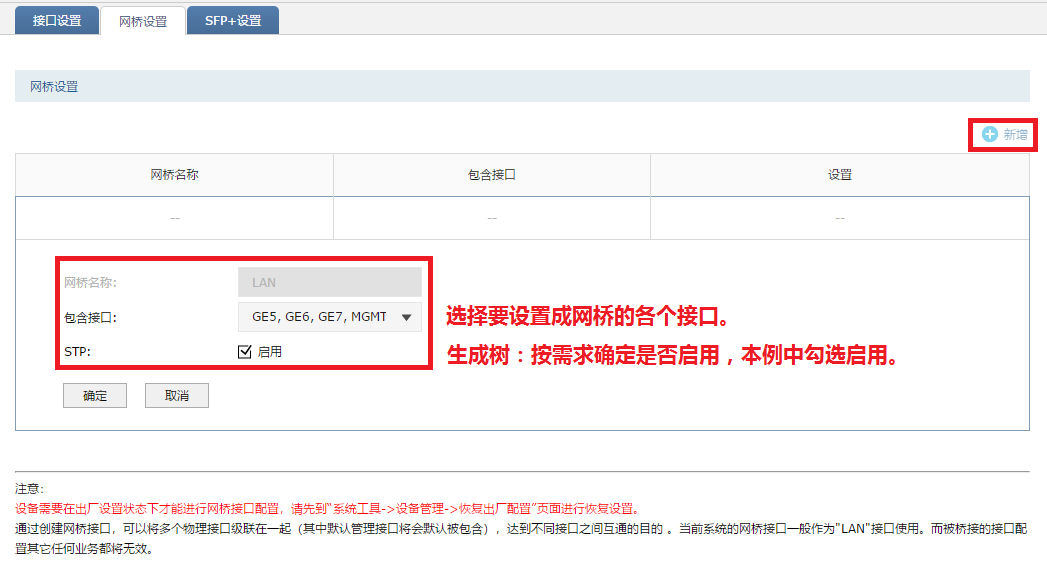Switch to the 接口设置 tab
The height and width of the screenshot is (564, 1047).
click(57, 20)
